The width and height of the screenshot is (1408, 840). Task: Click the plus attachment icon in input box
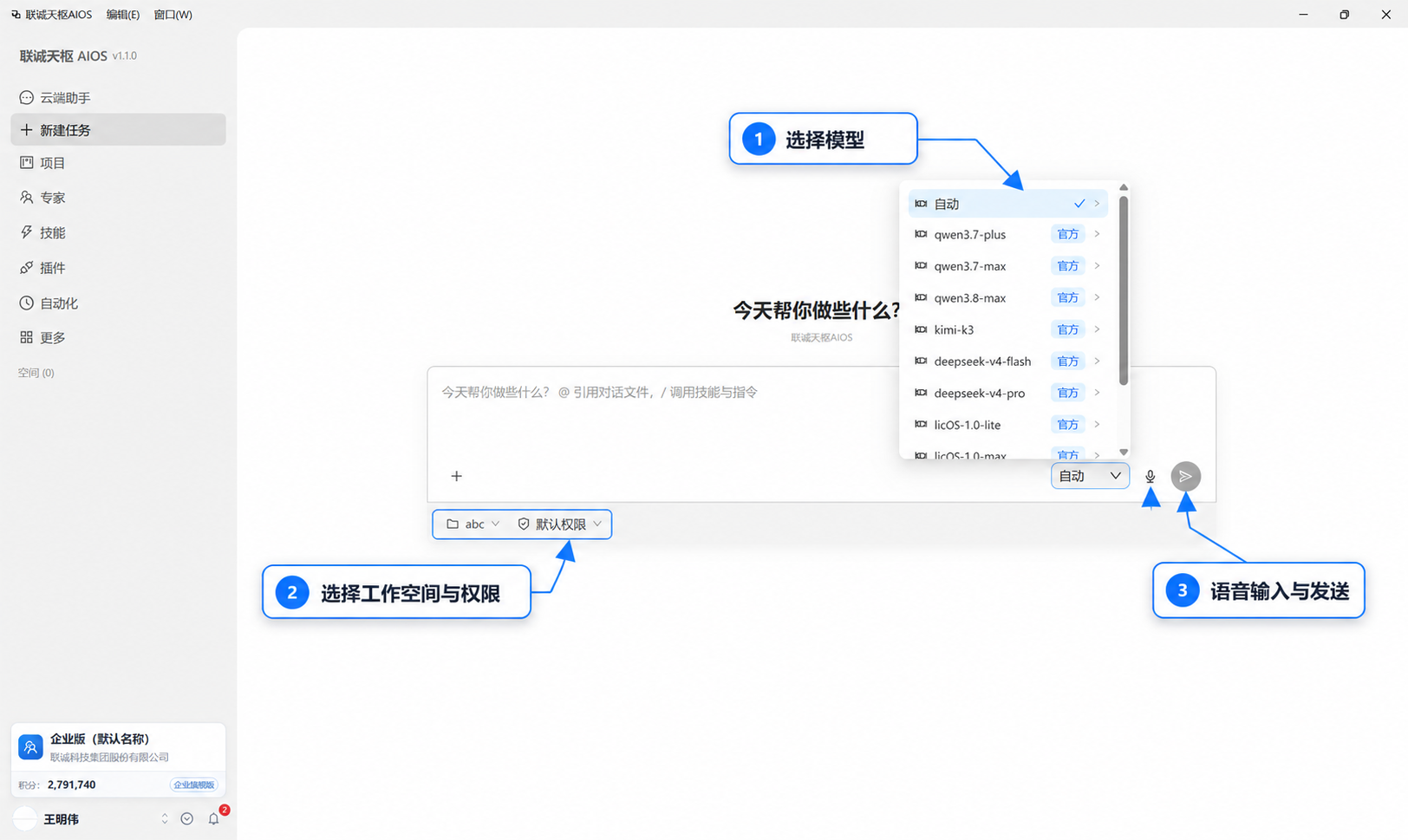point(457,476)
